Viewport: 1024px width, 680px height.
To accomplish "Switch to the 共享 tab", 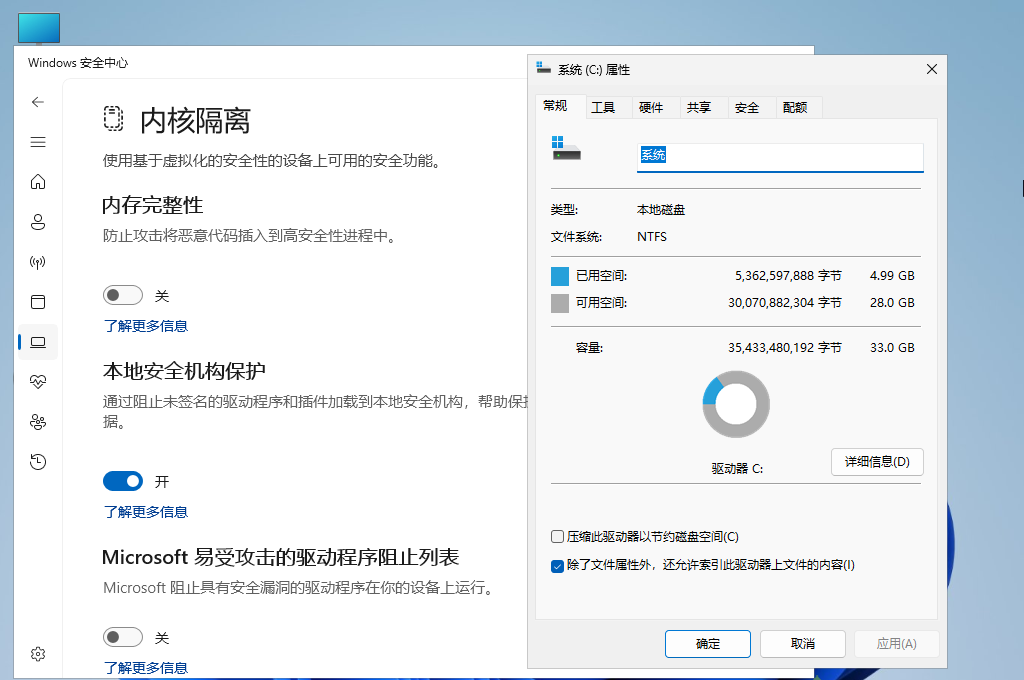I will coord(699,108).
